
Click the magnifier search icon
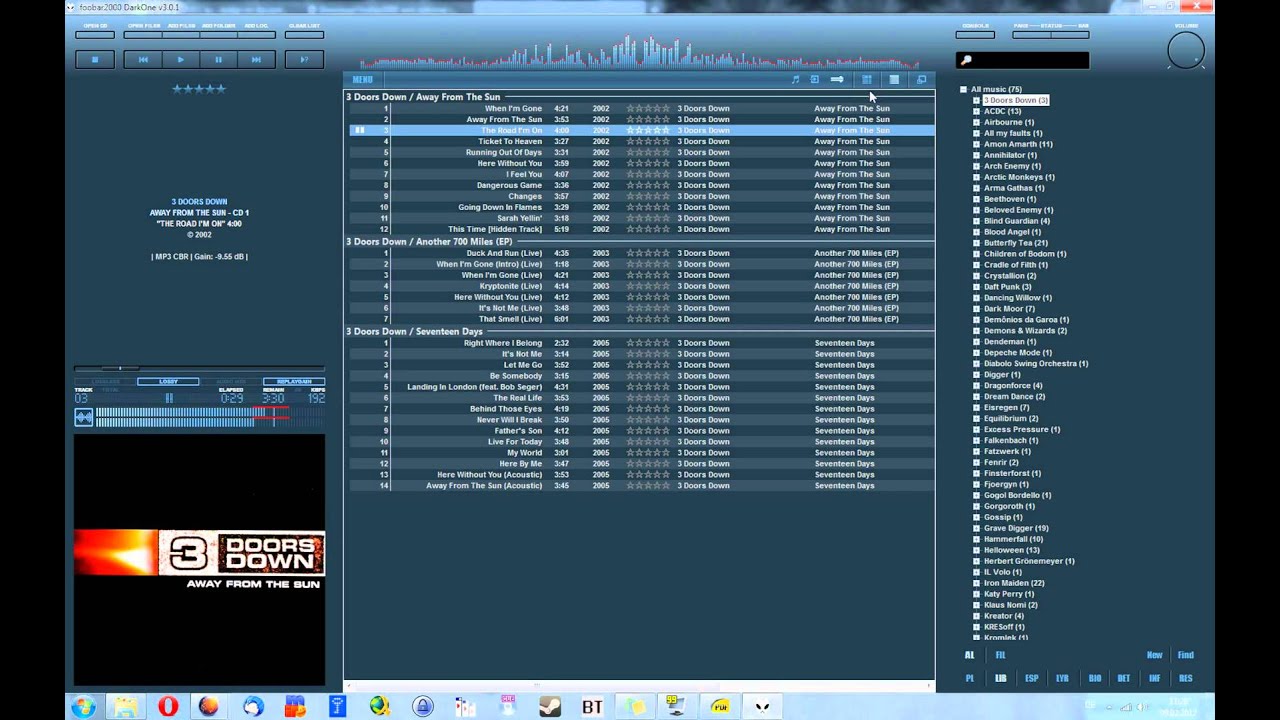966,60
